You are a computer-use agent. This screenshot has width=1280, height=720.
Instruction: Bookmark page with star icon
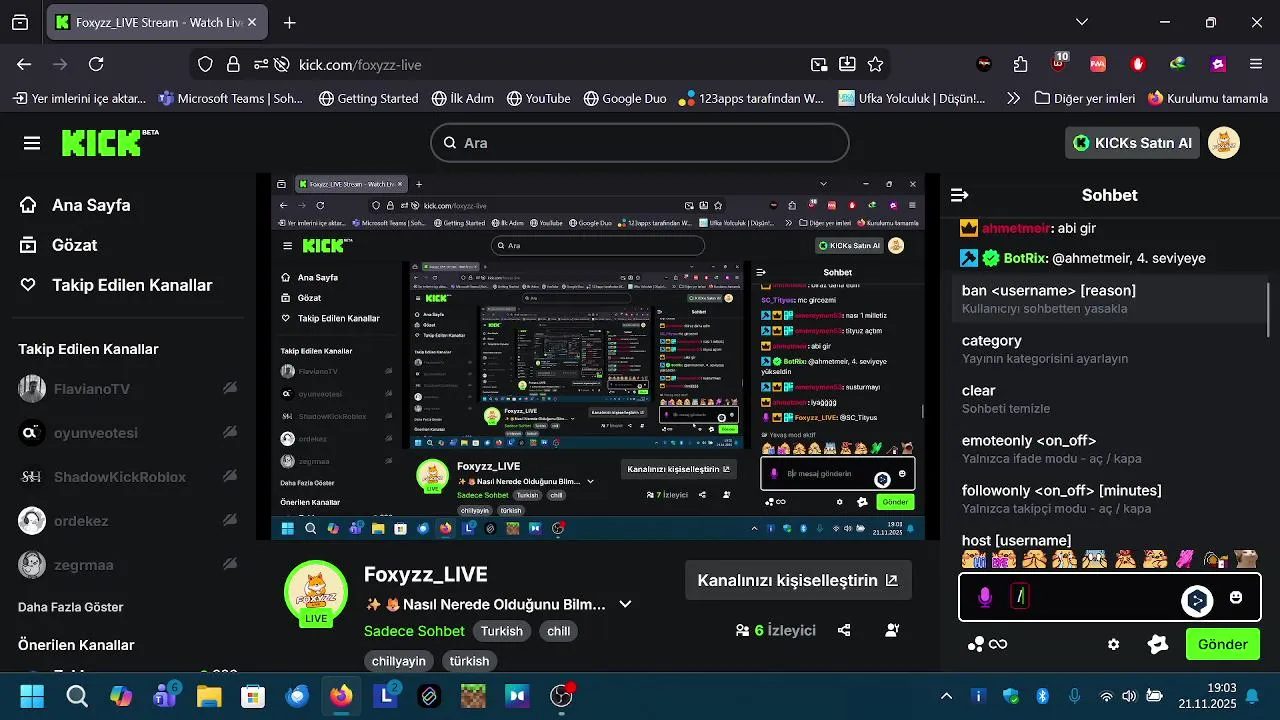coord(876,64)
